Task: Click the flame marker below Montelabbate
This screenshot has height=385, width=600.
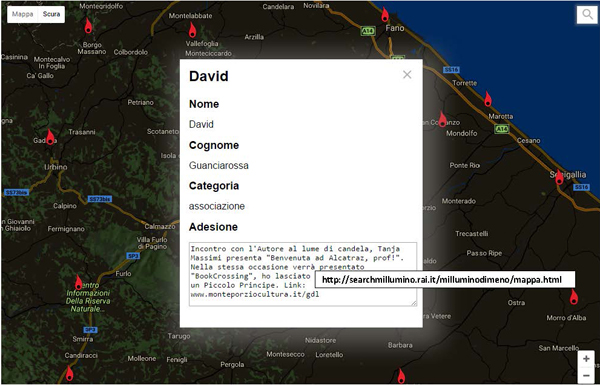Action: pos(192,30)
